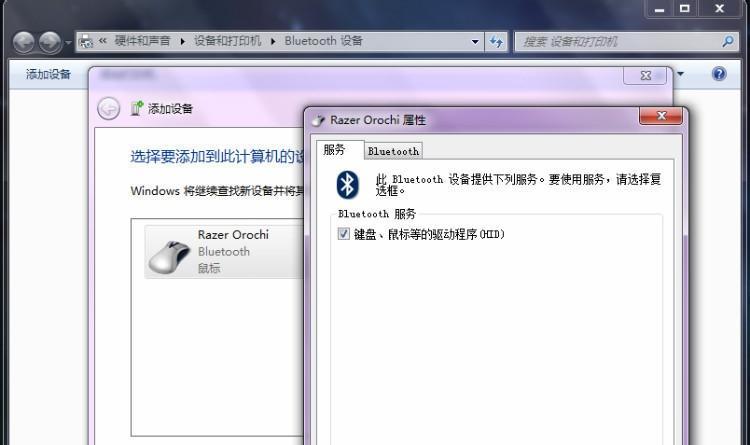This screenshot has width=750, height=445.
Task: Click the Razer Orochi 属性 title bar icon
Action: [318, 120]
